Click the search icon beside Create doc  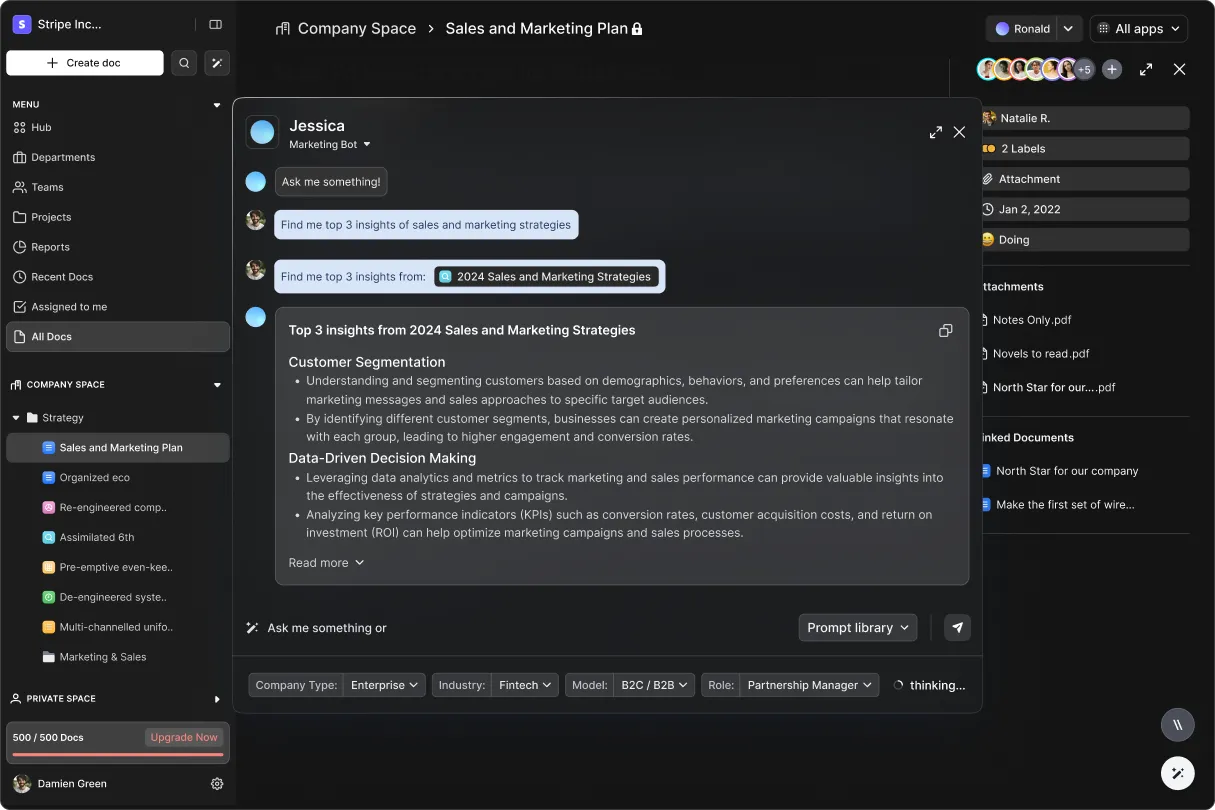pos(184,63)
